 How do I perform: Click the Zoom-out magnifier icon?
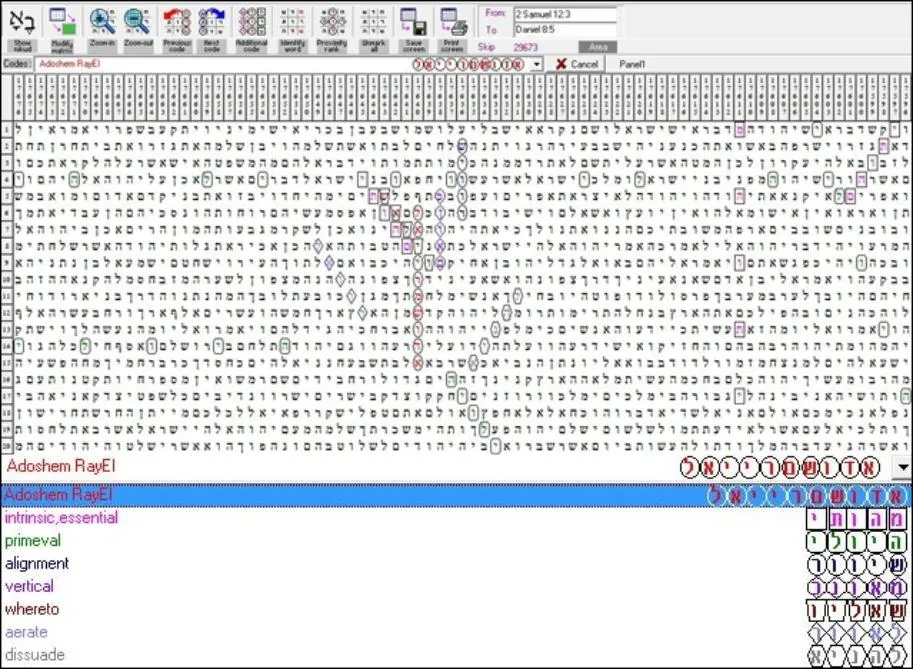(139, 29)
